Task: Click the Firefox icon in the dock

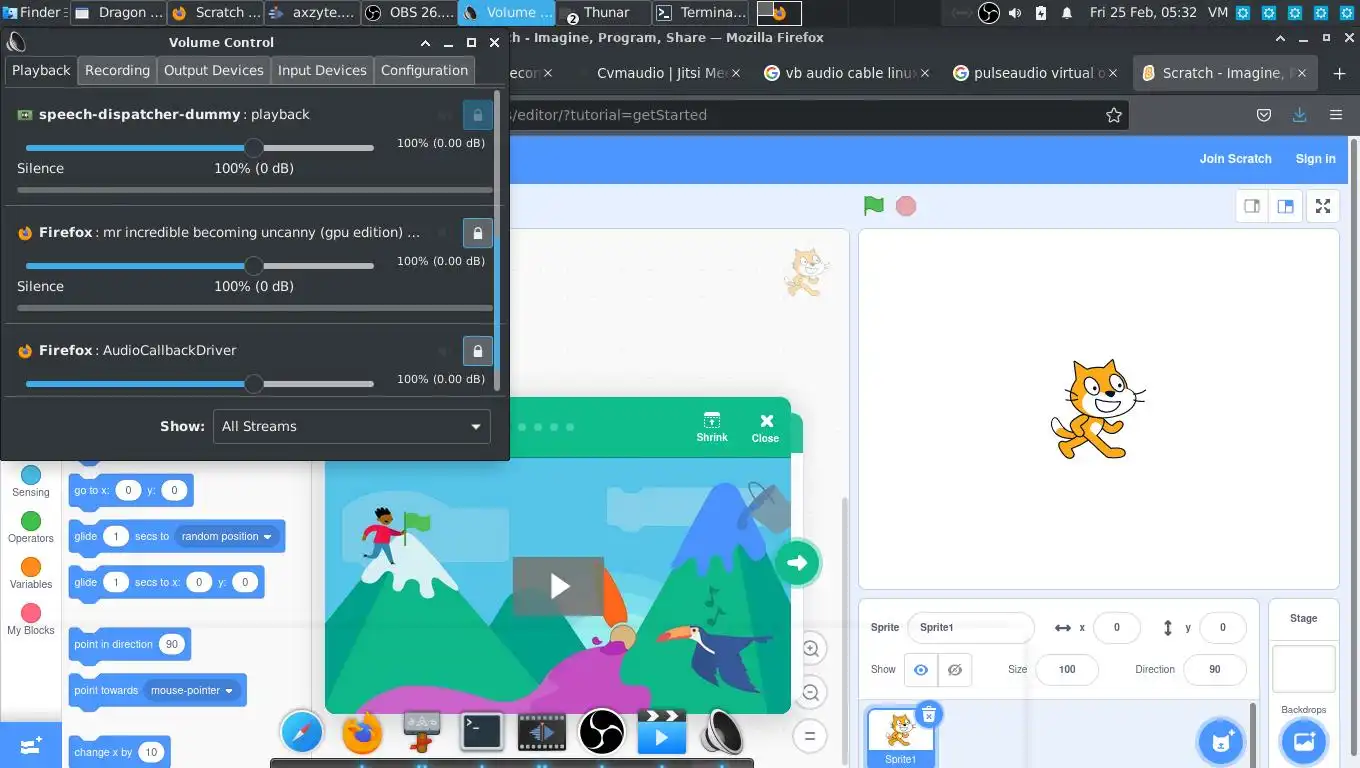Action: pyautogui.click(x=362, y=733)
